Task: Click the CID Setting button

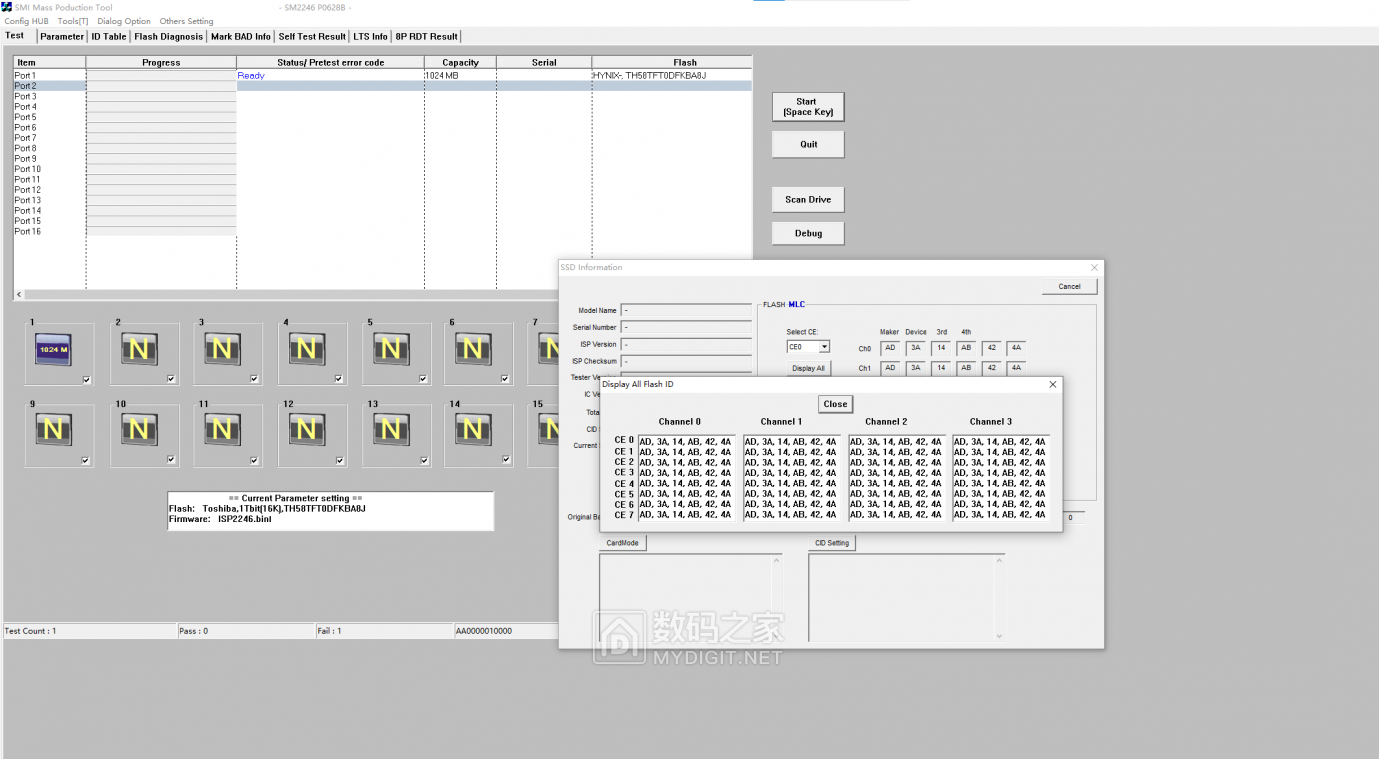Action: pyautogui.click(x=832, y=543)
